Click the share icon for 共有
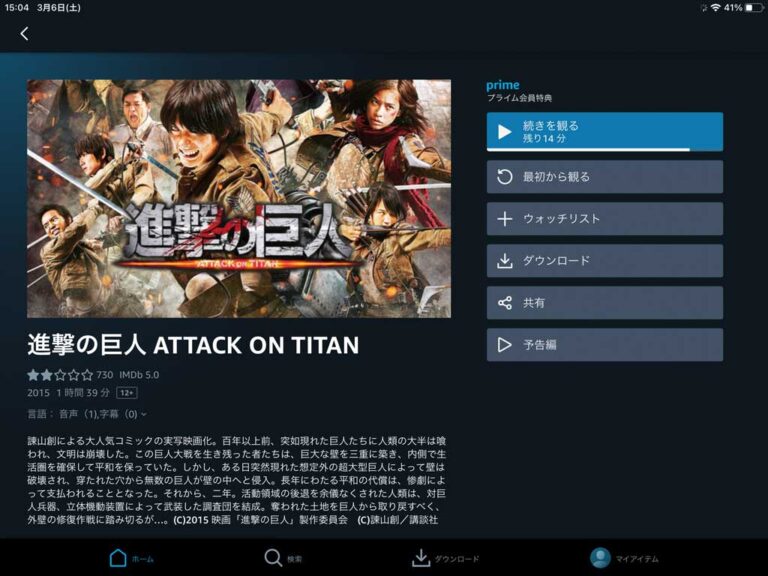 point(504,303)
